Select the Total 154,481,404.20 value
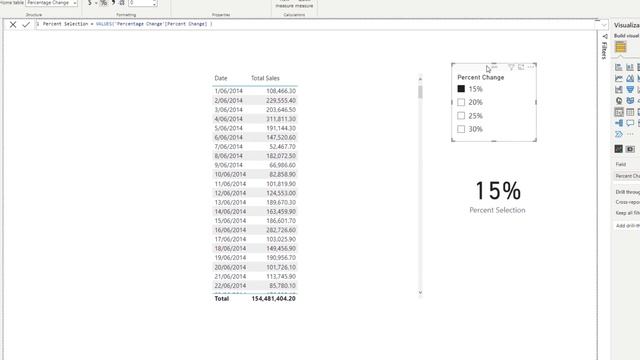The image size is (640, 360). click(x=273, y=298)
